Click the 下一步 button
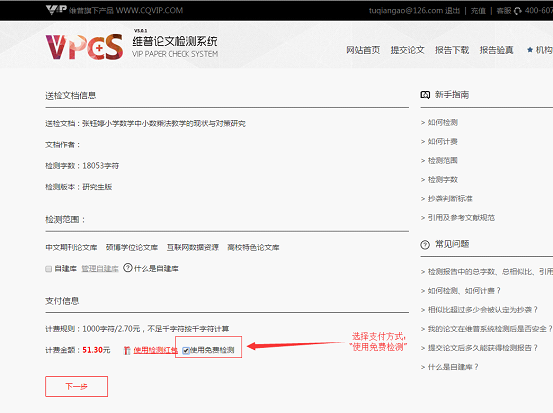 point(77,386)
